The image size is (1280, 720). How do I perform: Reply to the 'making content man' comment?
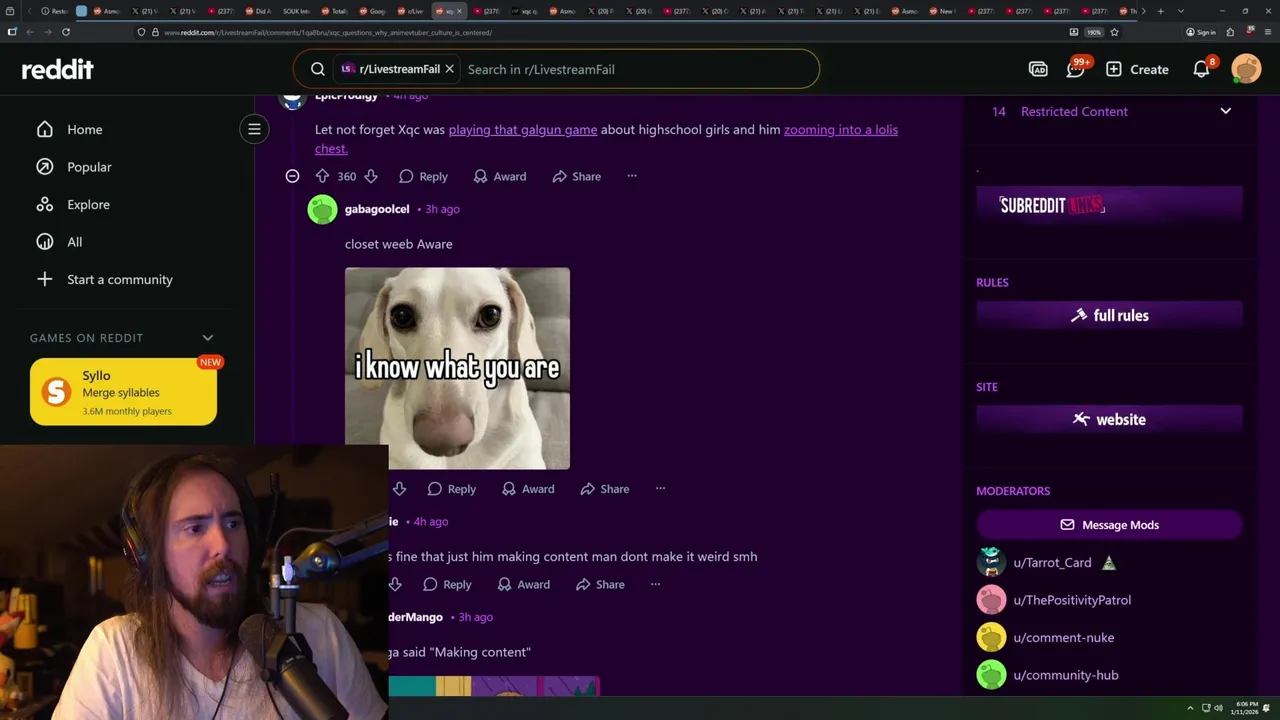click(x=447, y=584)
